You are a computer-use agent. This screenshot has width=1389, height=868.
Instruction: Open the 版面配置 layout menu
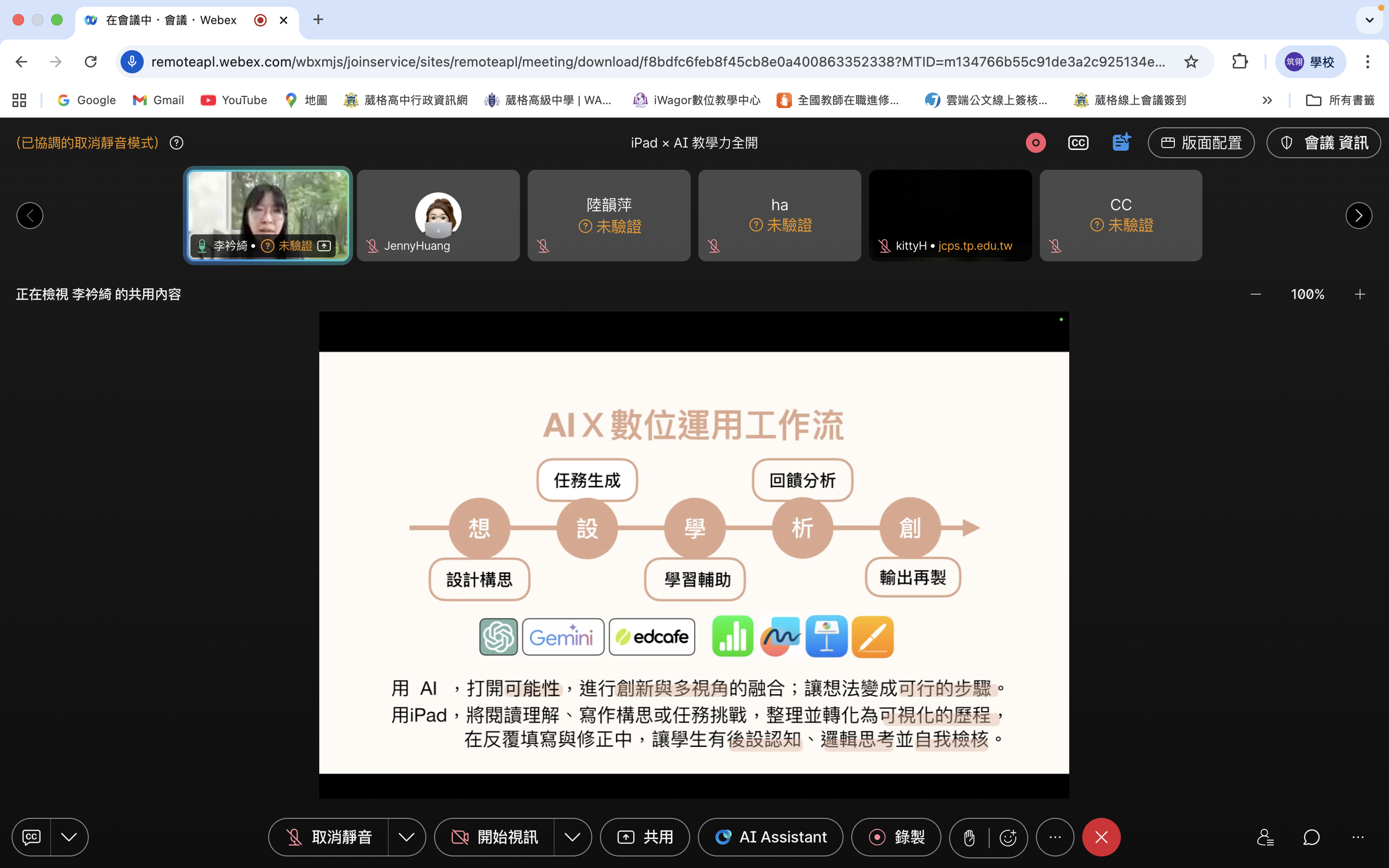click(x=1201, y=143)
